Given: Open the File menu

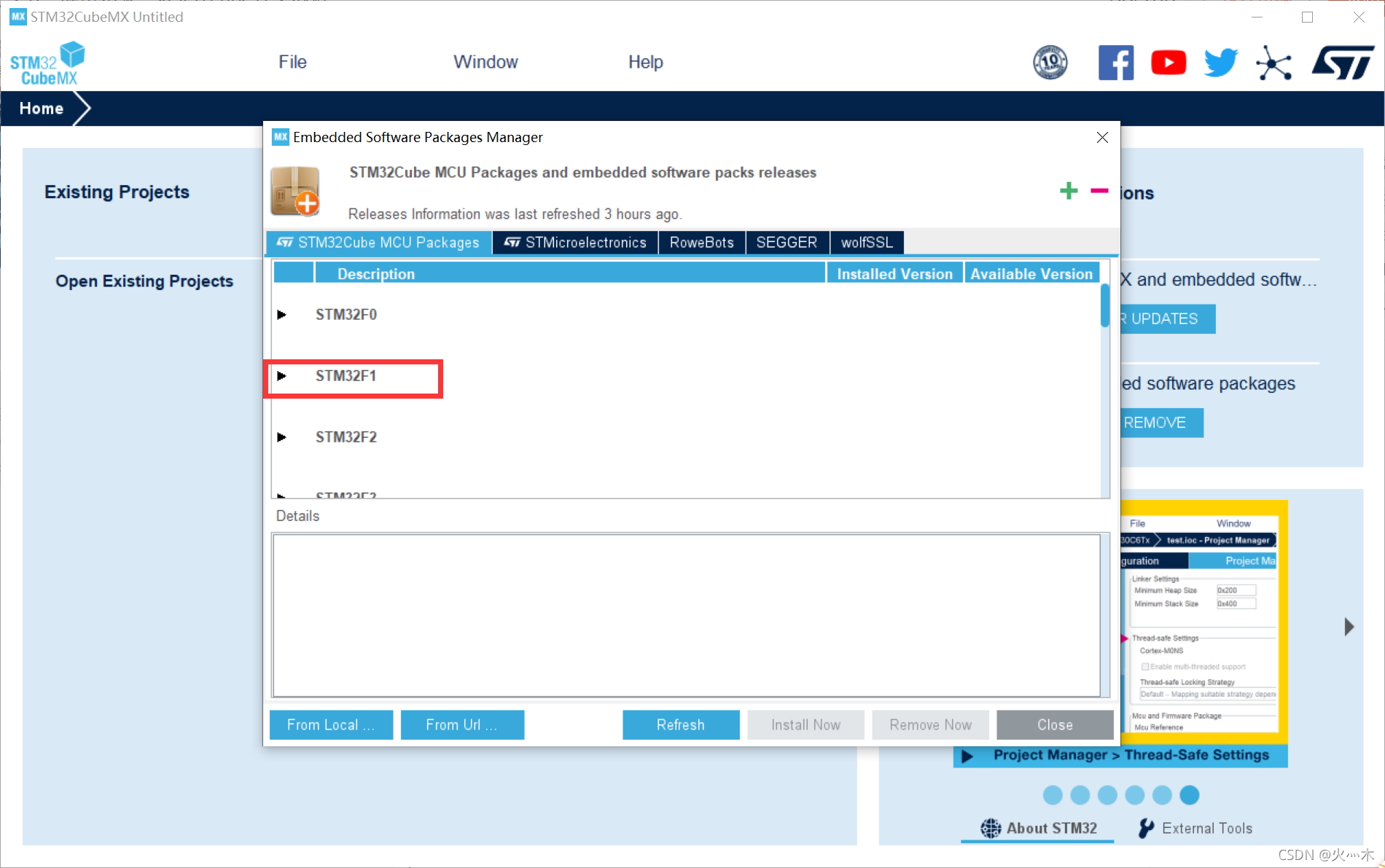Looking at the screenshot, I should 292,62.
